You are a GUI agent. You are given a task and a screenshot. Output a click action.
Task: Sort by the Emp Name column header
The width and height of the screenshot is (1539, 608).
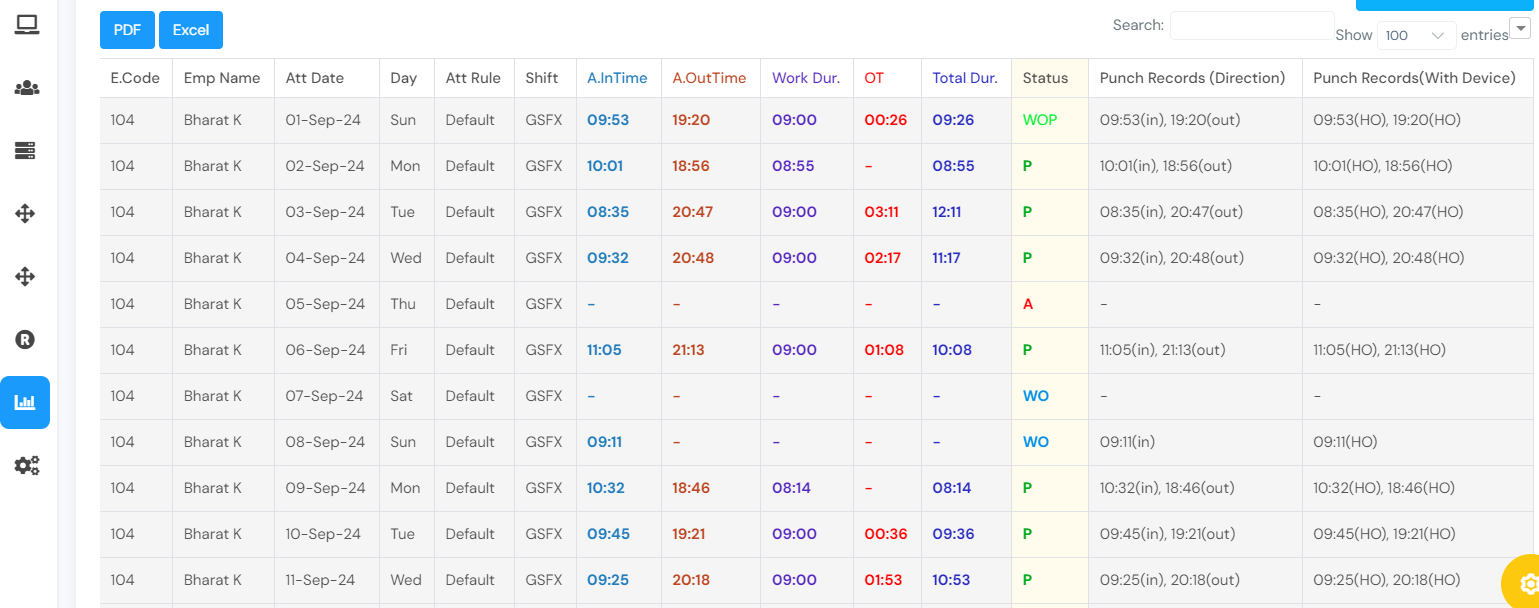222,78
